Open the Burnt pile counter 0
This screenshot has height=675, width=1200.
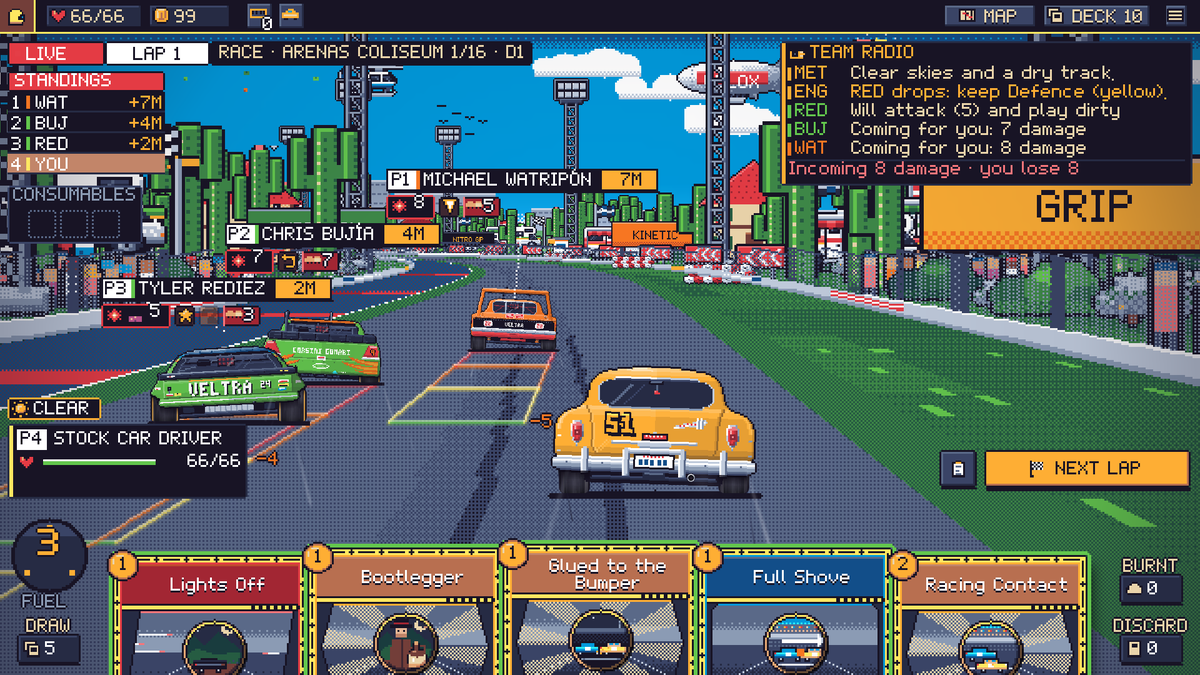point(1149,589)
